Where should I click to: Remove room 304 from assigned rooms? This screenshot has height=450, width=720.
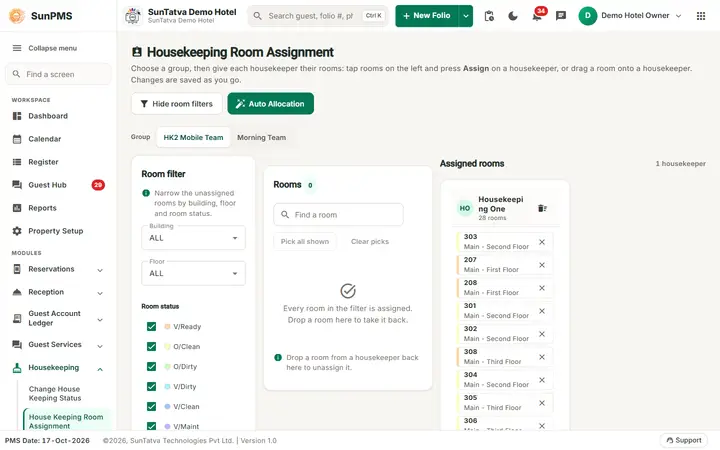542,380
